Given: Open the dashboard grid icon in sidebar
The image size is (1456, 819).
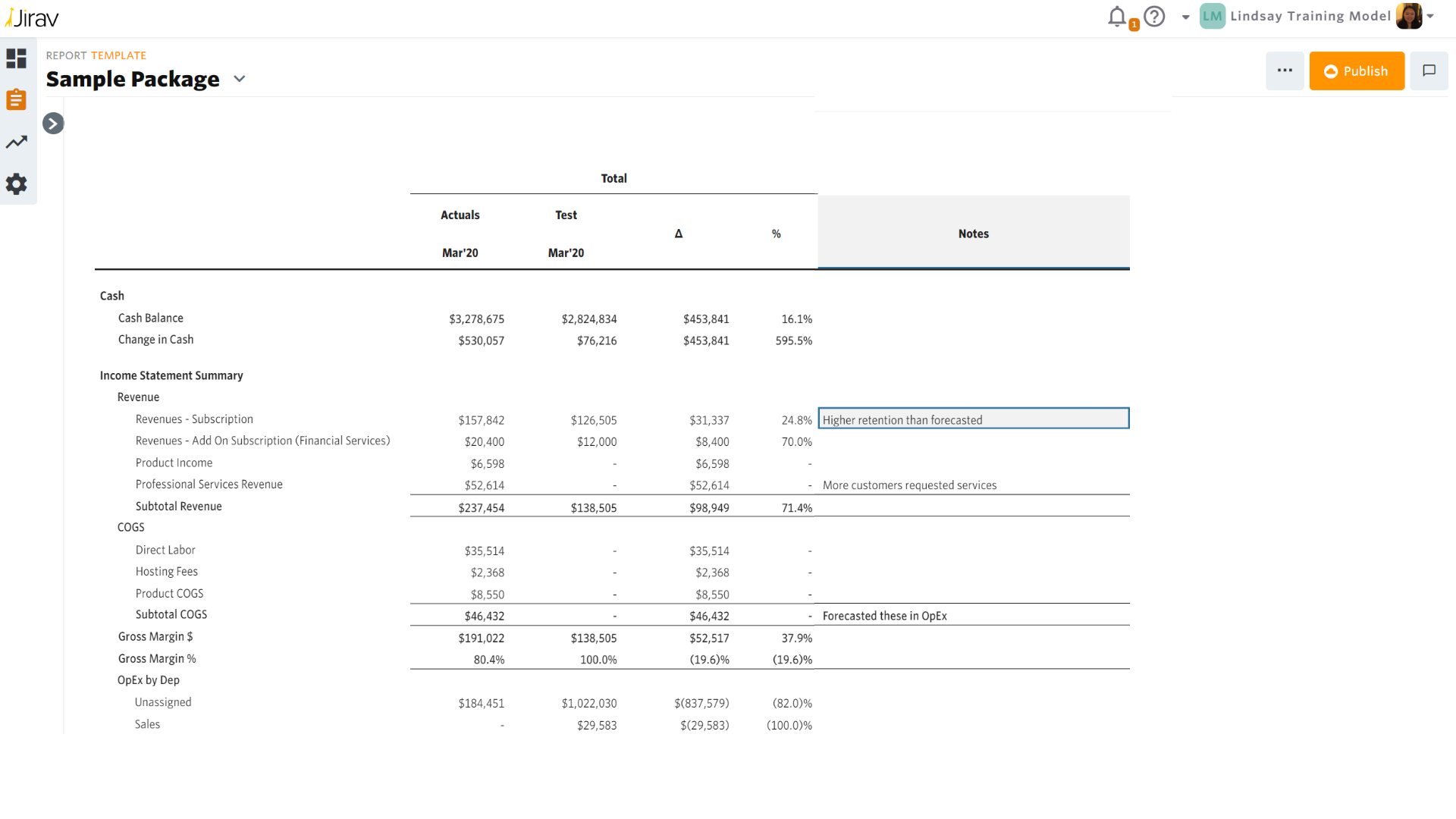Looking at the screenshot, I should click(17, 58).
